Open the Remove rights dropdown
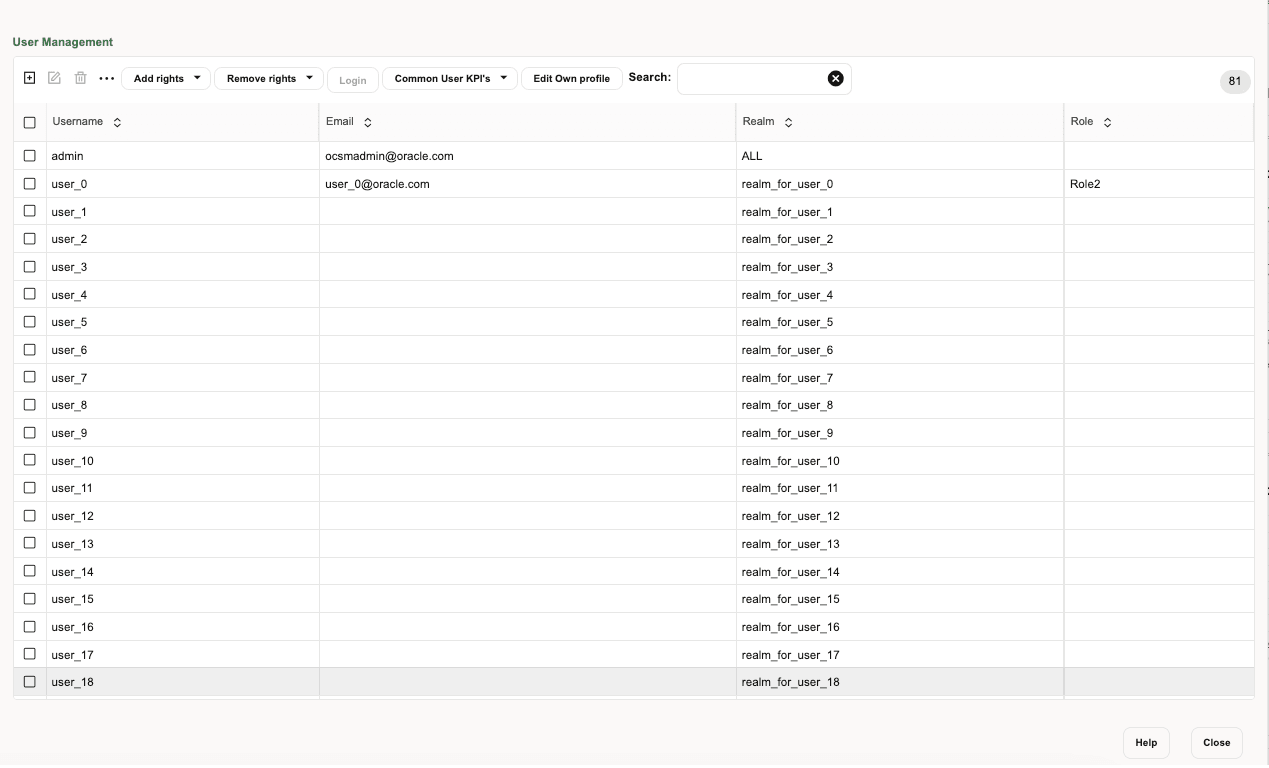1269x768 pixels. coord(268,77)
